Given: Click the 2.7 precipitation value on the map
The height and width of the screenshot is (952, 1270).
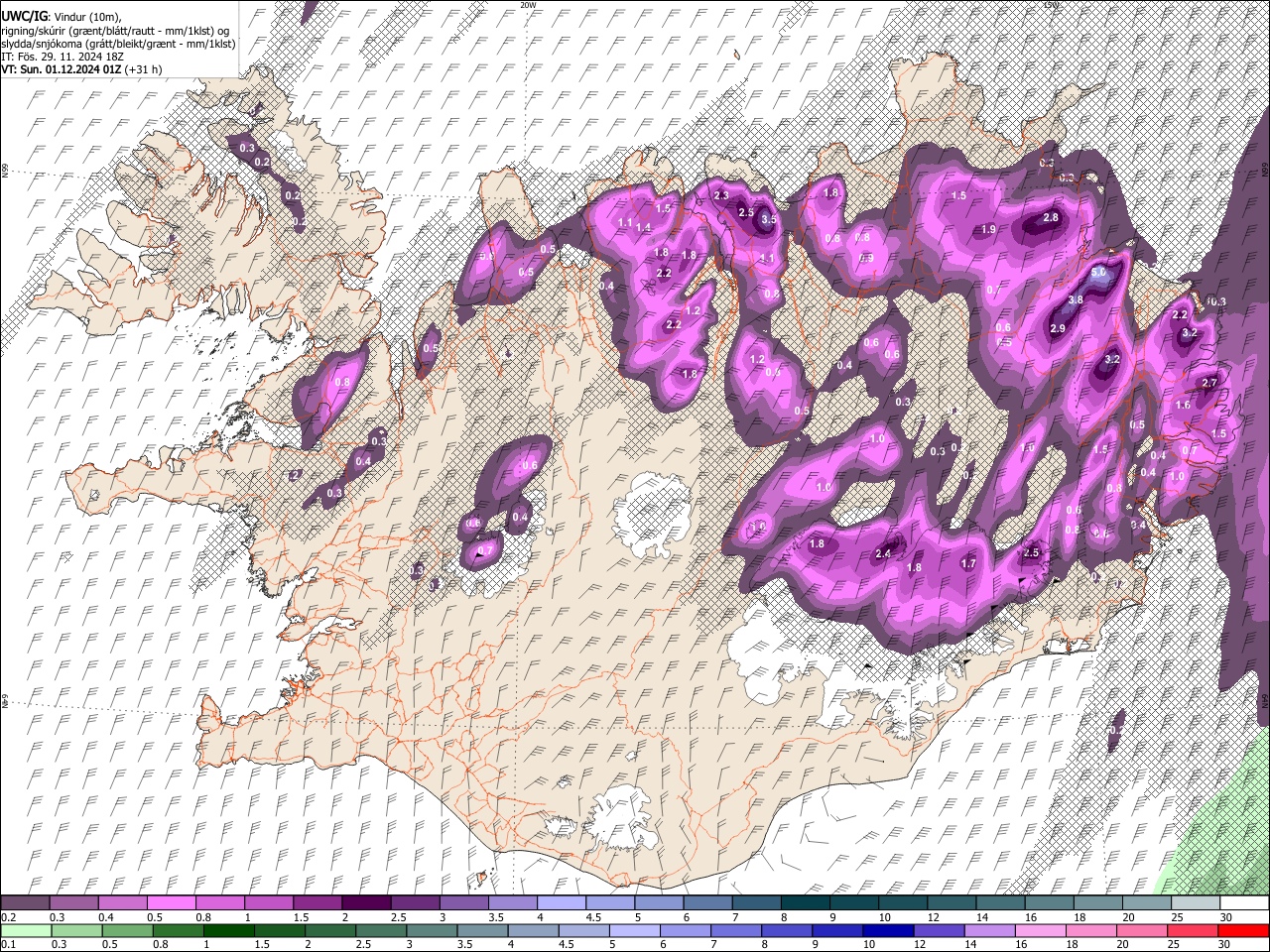Looking at the screenshot, I should point(1209,383).
